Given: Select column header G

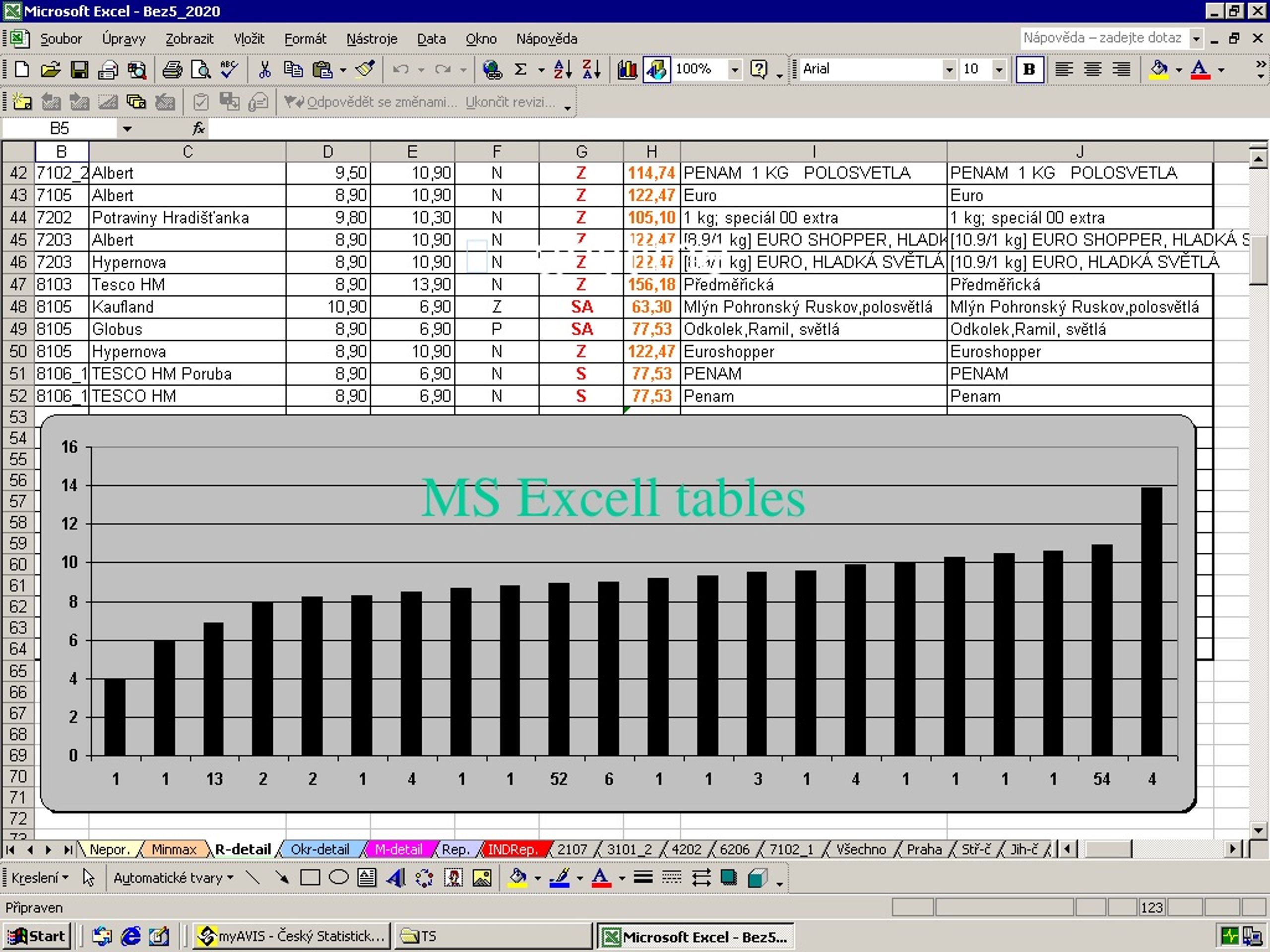Looking at the screenshot, I should tap(581, 152).
